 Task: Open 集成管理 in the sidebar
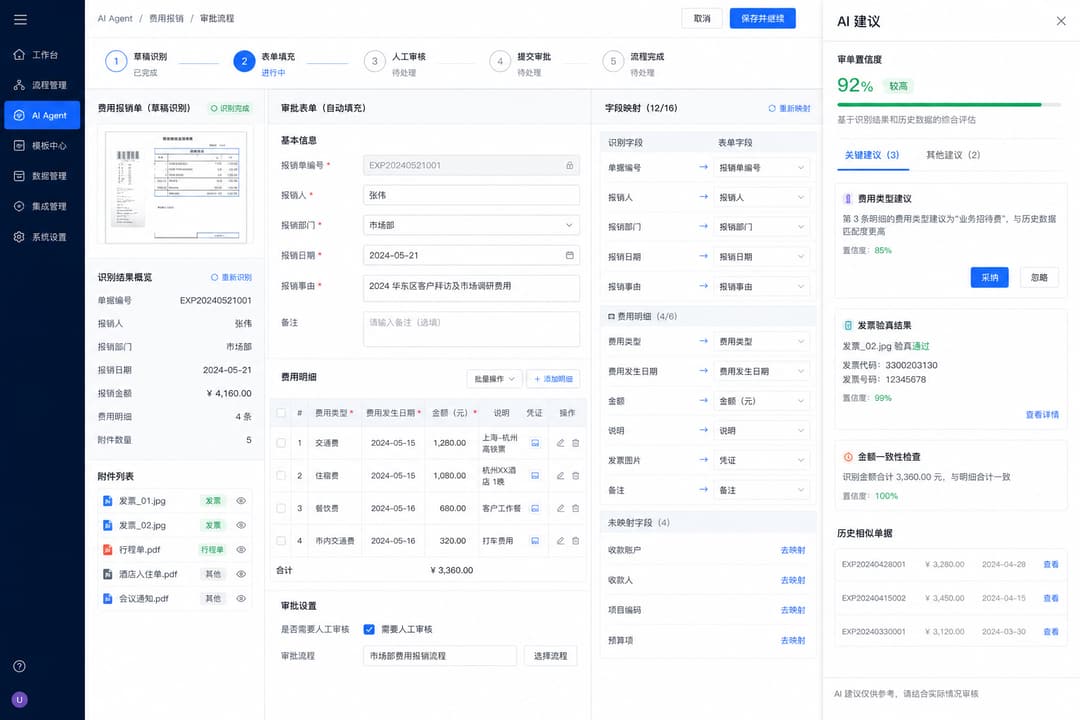42,206
